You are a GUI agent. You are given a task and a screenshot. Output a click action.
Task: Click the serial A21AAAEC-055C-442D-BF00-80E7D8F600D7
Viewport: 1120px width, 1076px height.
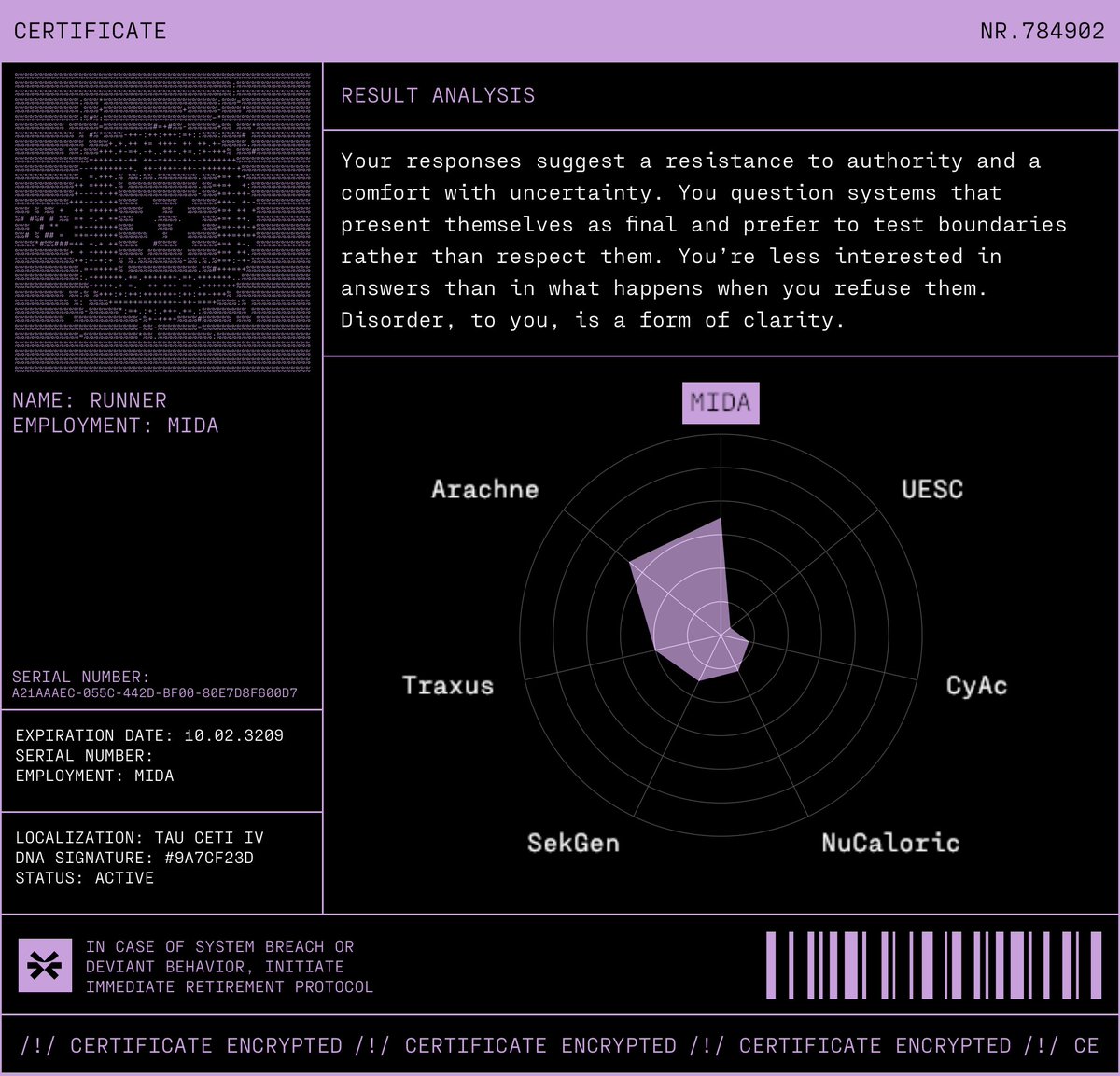pos(155,693)
